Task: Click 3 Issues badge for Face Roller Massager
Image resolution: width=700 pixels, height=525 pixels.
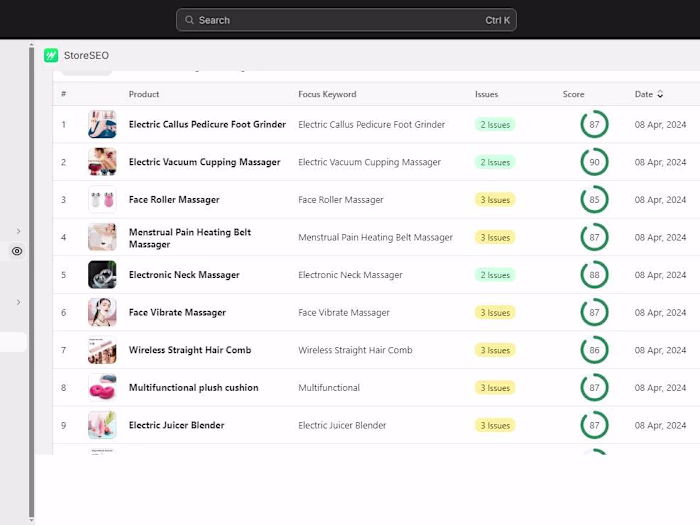Action: pos(495,200)
